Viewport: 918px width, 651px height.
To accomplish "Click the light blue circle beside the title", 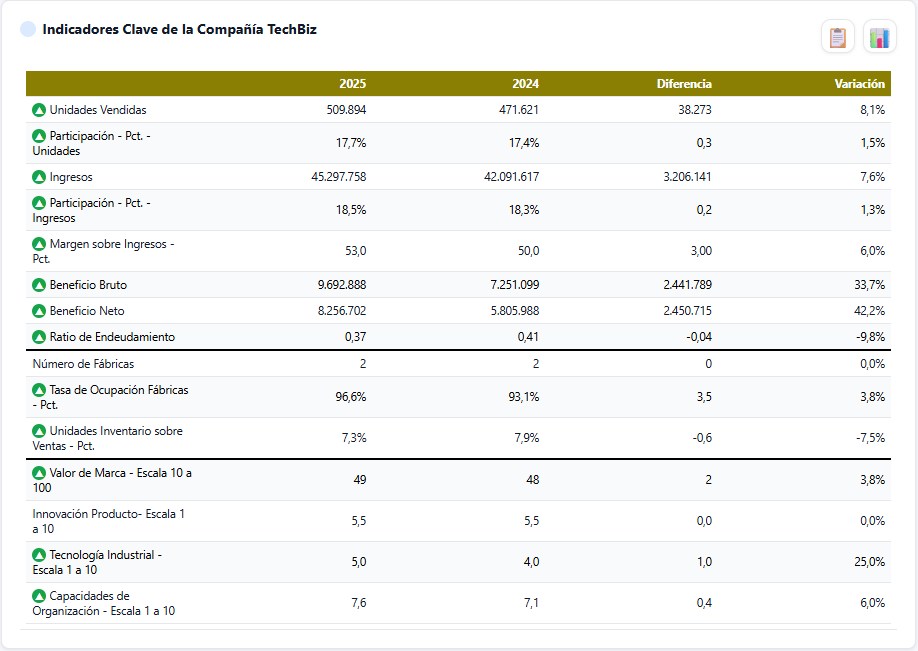I will [28, 29].
